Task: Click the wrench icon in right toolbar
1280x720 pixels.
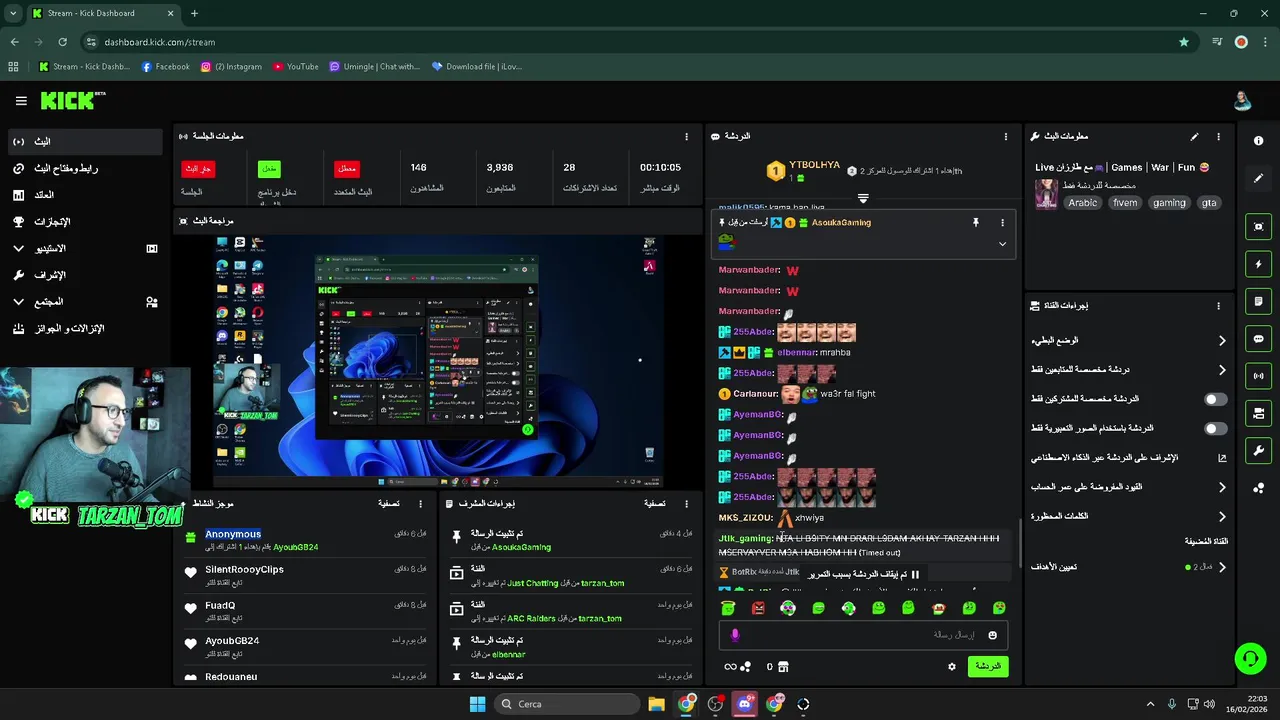Action: [1259, 450]
